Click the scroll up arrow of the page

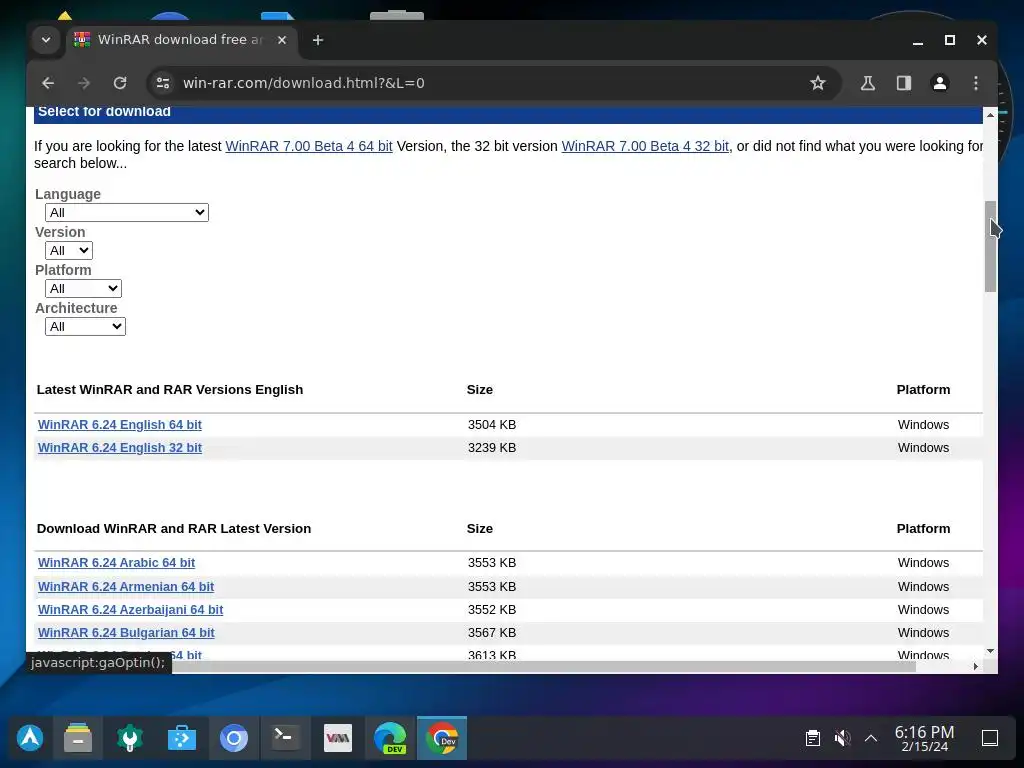click(x=990, y=115)
